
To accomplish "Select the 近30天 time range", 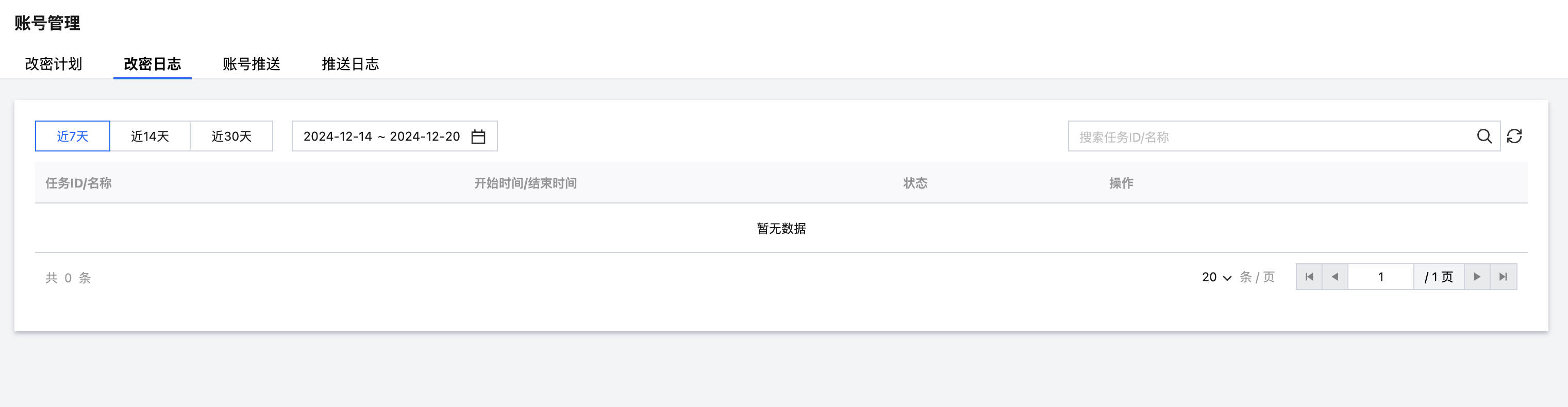I will [x=231, y=137].
